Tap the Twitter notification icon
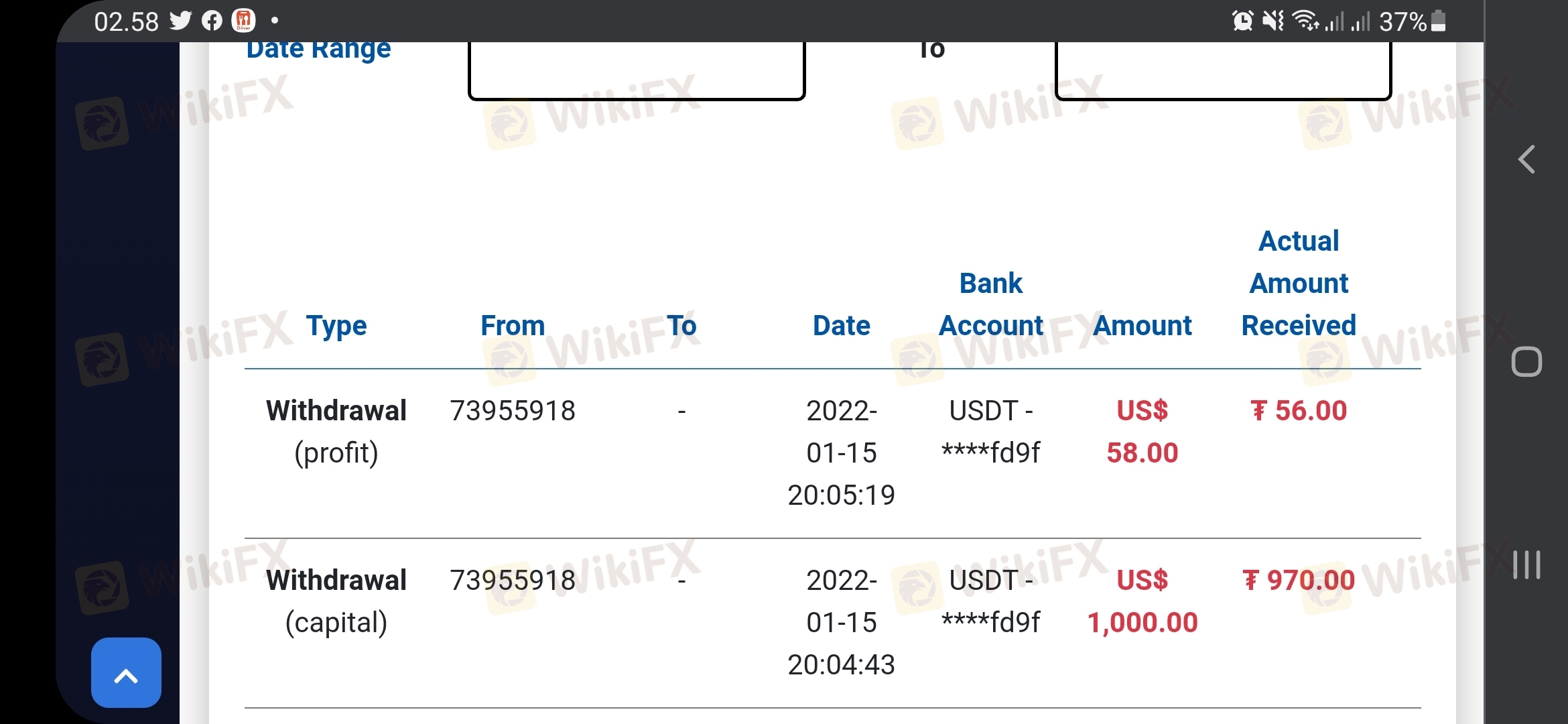Screen dimensions: 1568x724 180,21
